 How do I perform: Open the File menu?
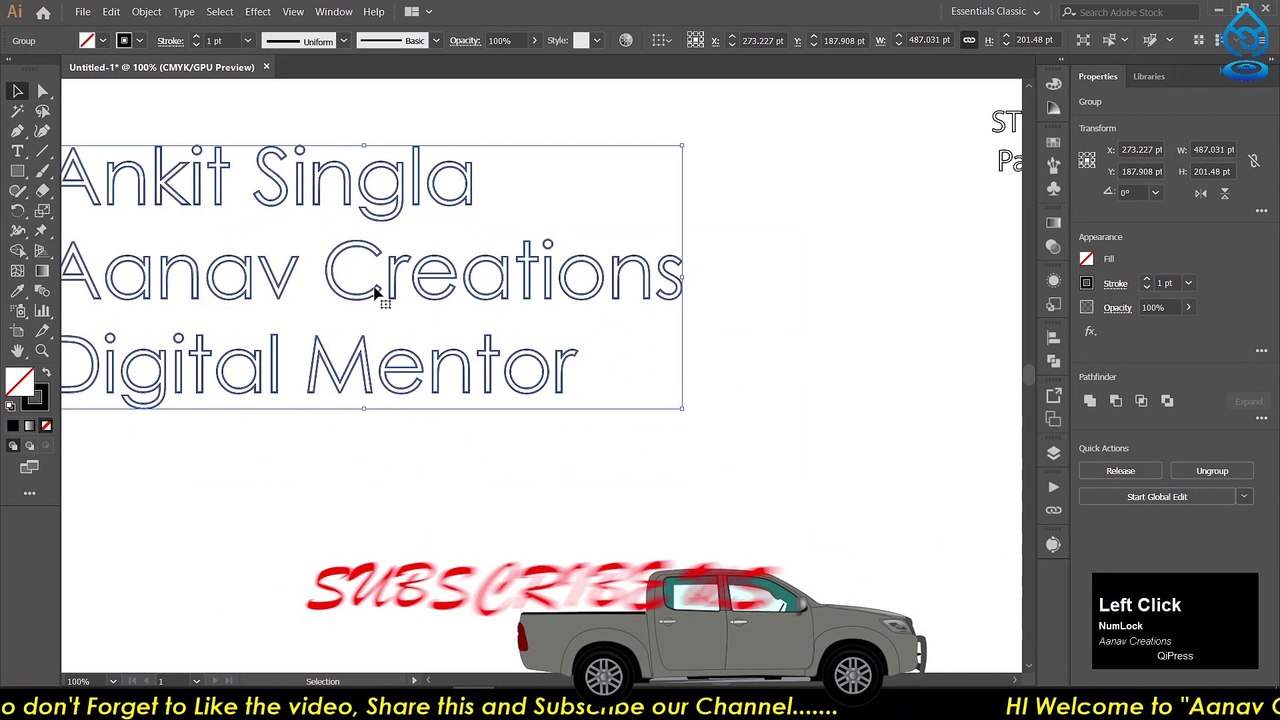82,12
